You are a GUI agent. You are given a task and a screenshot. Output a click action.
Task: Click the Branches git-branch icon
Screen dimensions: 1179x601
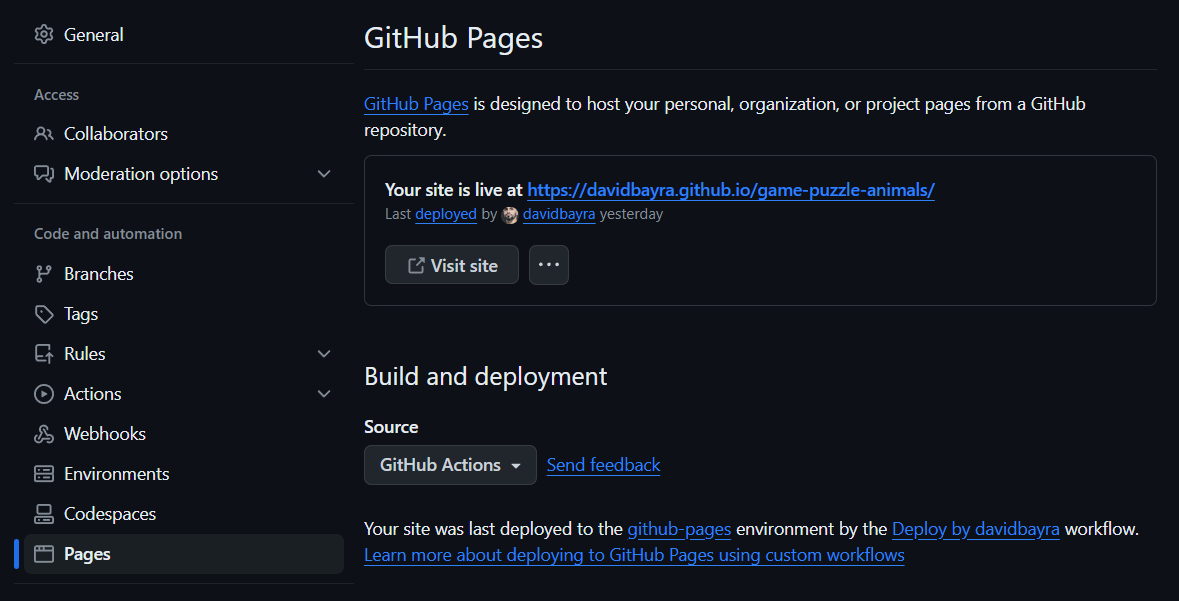(44, 274)
